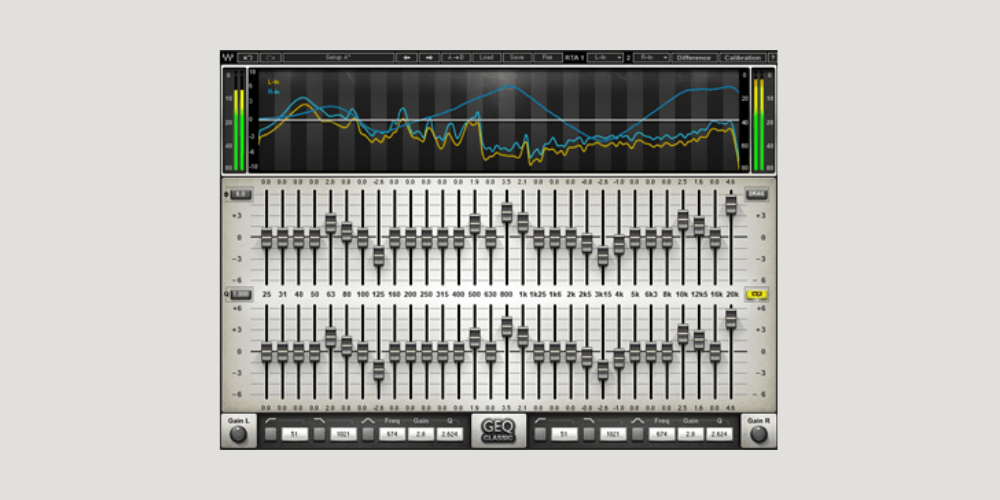Click the Gain R knob
Viewport: 1000px width, 500px height.
coord(759,435)
